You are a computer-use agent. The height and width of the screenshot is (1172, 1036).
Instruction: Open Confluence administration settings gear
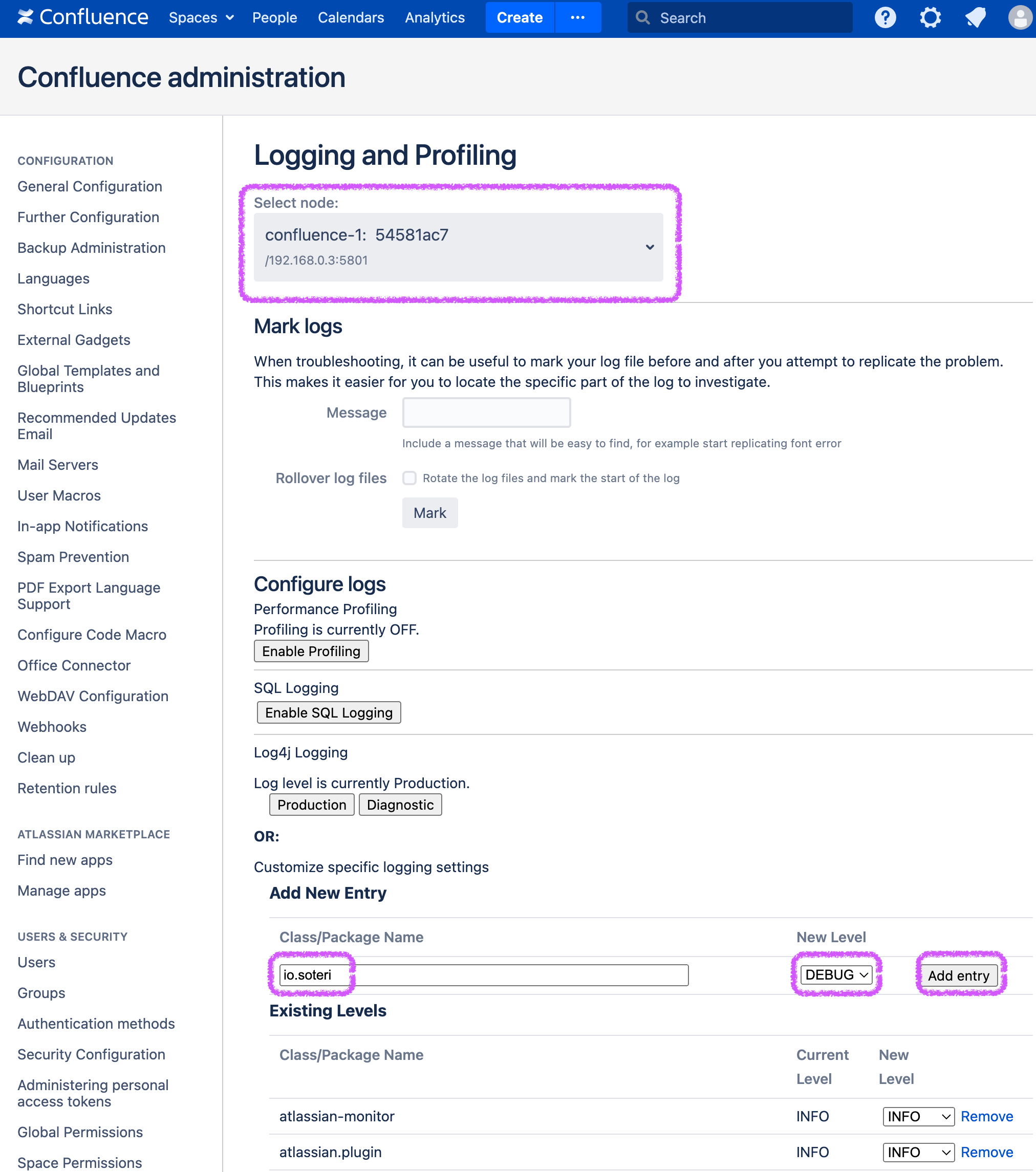tap(930, 17)
